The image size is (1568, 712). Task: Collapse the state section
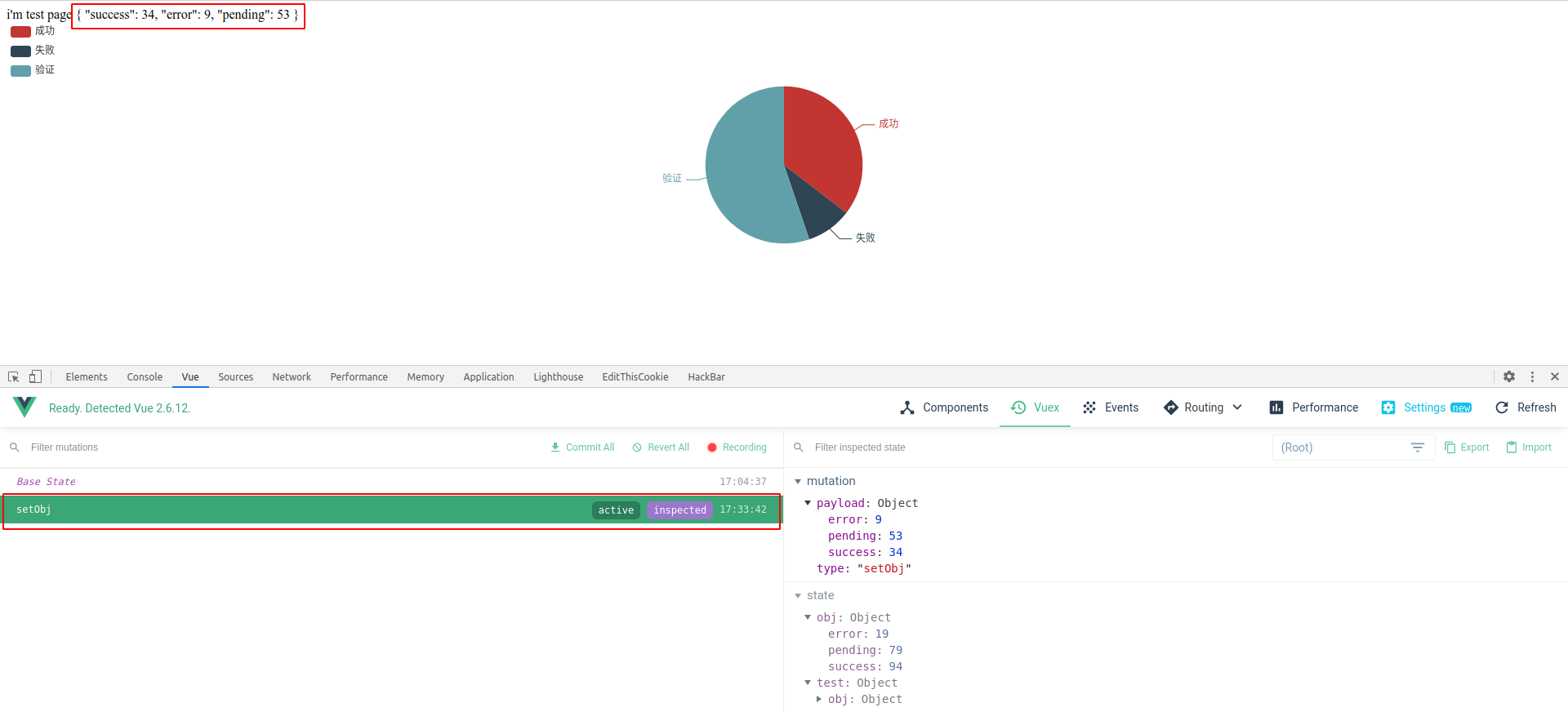798,596
